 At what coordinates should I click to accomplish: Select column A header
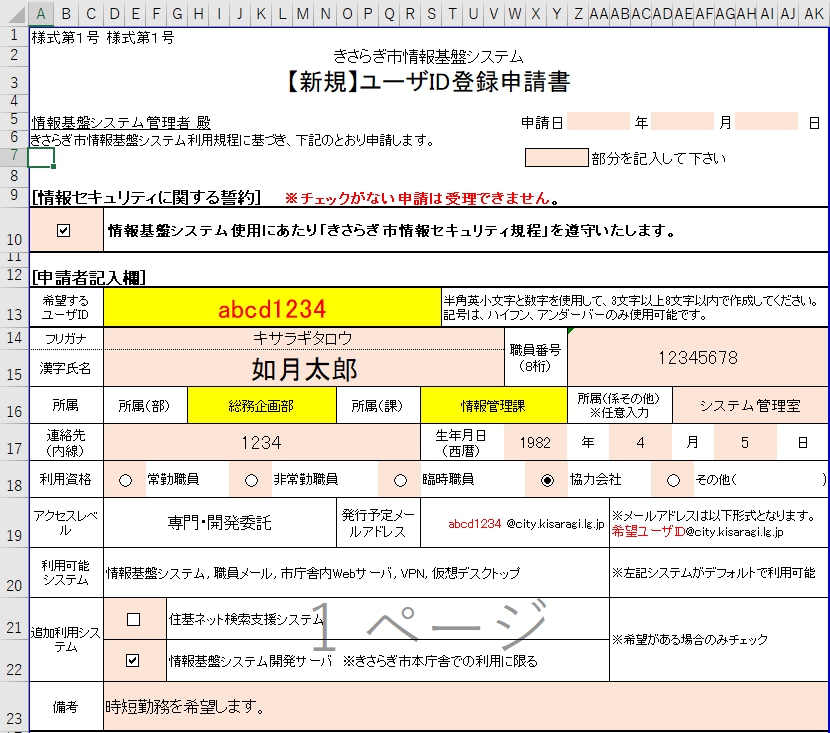(x=41, y=13)
